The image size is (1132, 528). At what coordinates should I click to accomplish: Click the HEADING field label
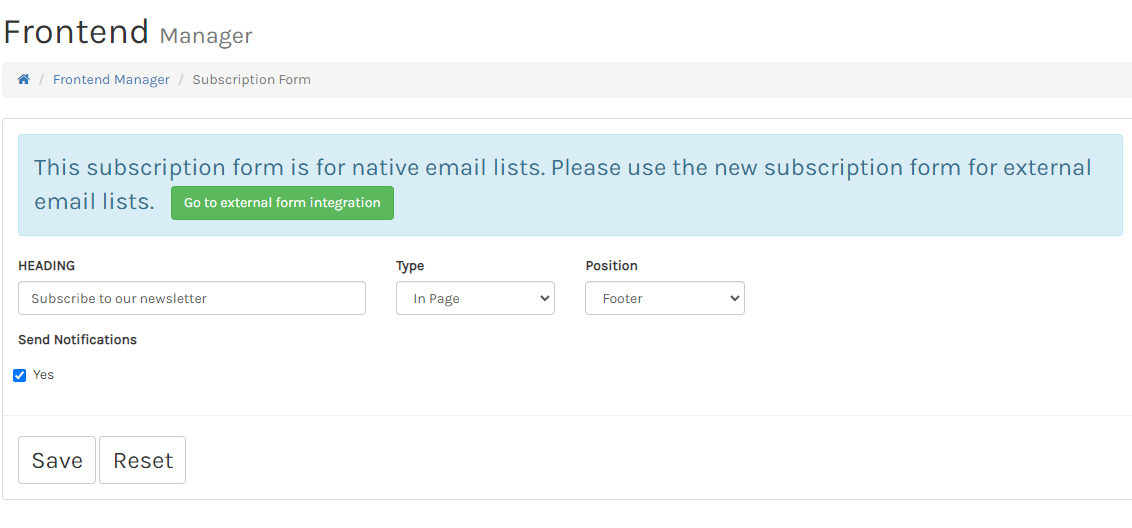[x=46, y=266]
